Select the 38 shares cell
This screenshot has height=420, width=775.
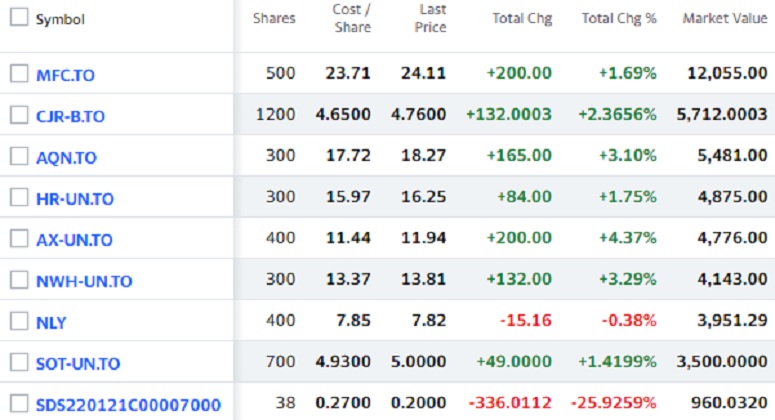285,403
